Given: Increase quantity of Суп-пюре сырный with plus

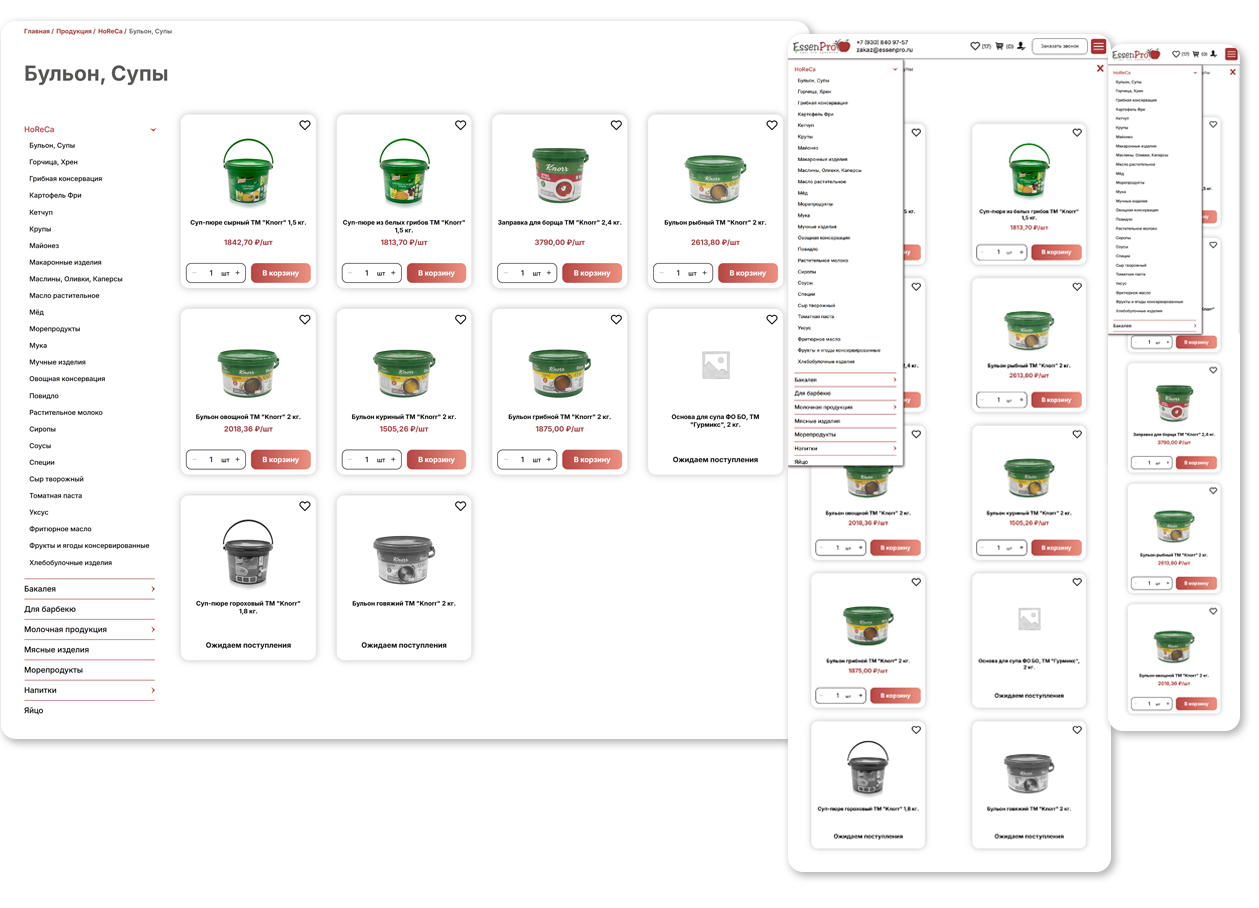Looking at the screenshot, I should 238,273.
